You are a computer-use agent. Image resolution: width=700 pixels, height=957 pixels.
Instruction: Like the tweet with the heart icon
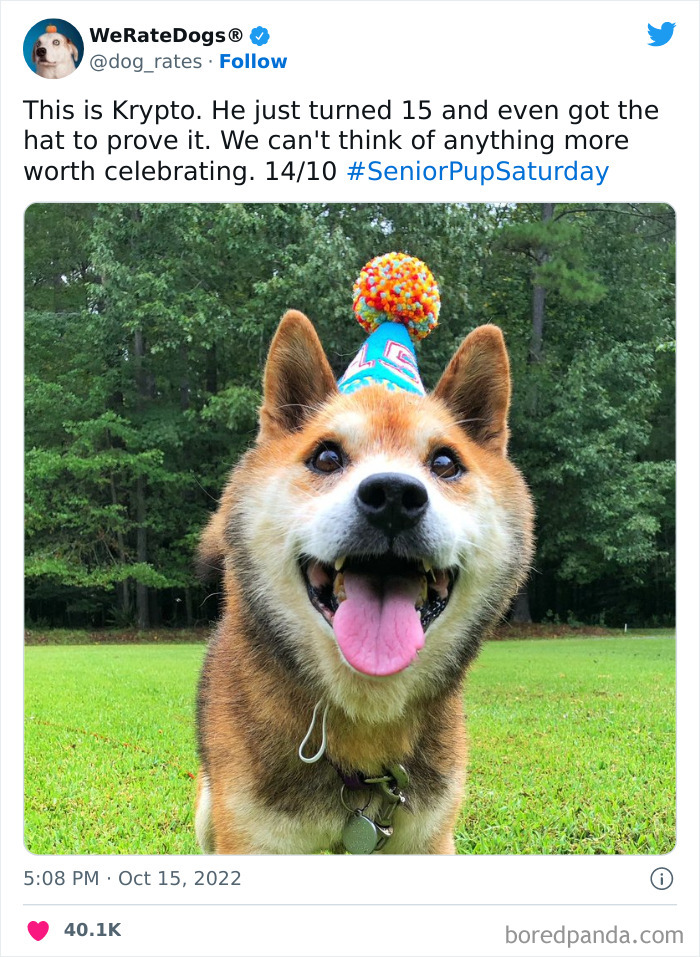click(38, 931)
